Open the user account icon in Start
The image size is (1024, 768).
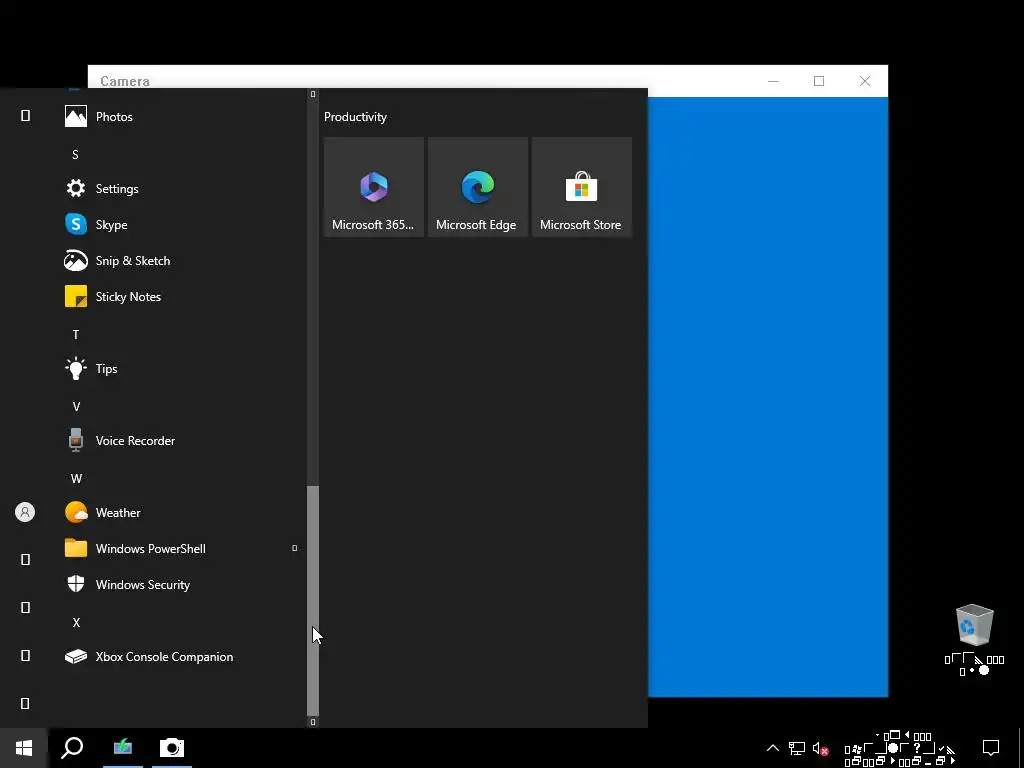pyautogui.click(x=25, y=512)
